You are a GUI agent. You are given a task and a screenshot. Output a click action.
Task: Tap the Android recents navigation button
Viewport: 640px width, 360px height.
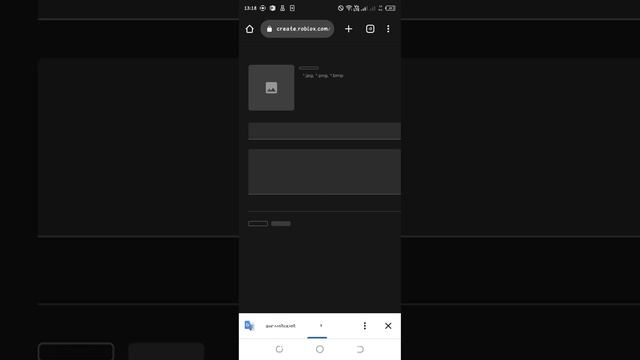click(279, 349)
